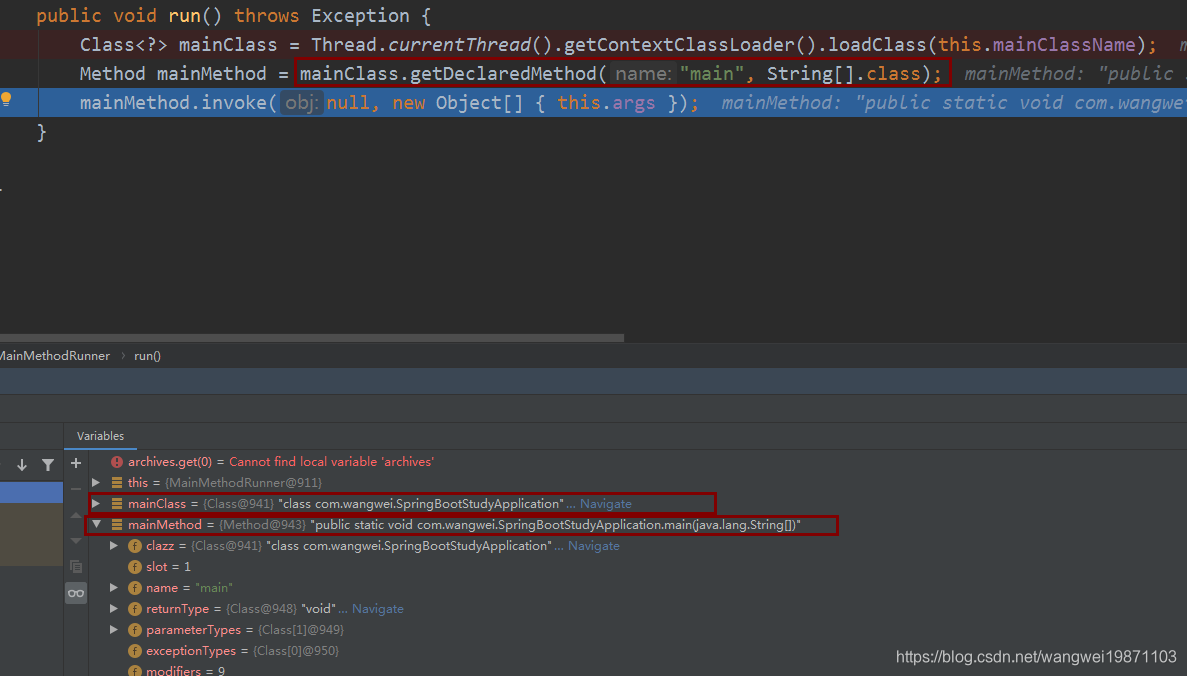Click the down arrow next-frame icon
The height and width of the screenshot is (676, 1187).
pyautogui.click(x=22, y=465)
